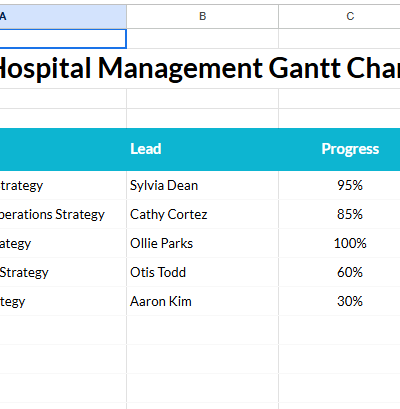Select column B header

pos(202,16)
